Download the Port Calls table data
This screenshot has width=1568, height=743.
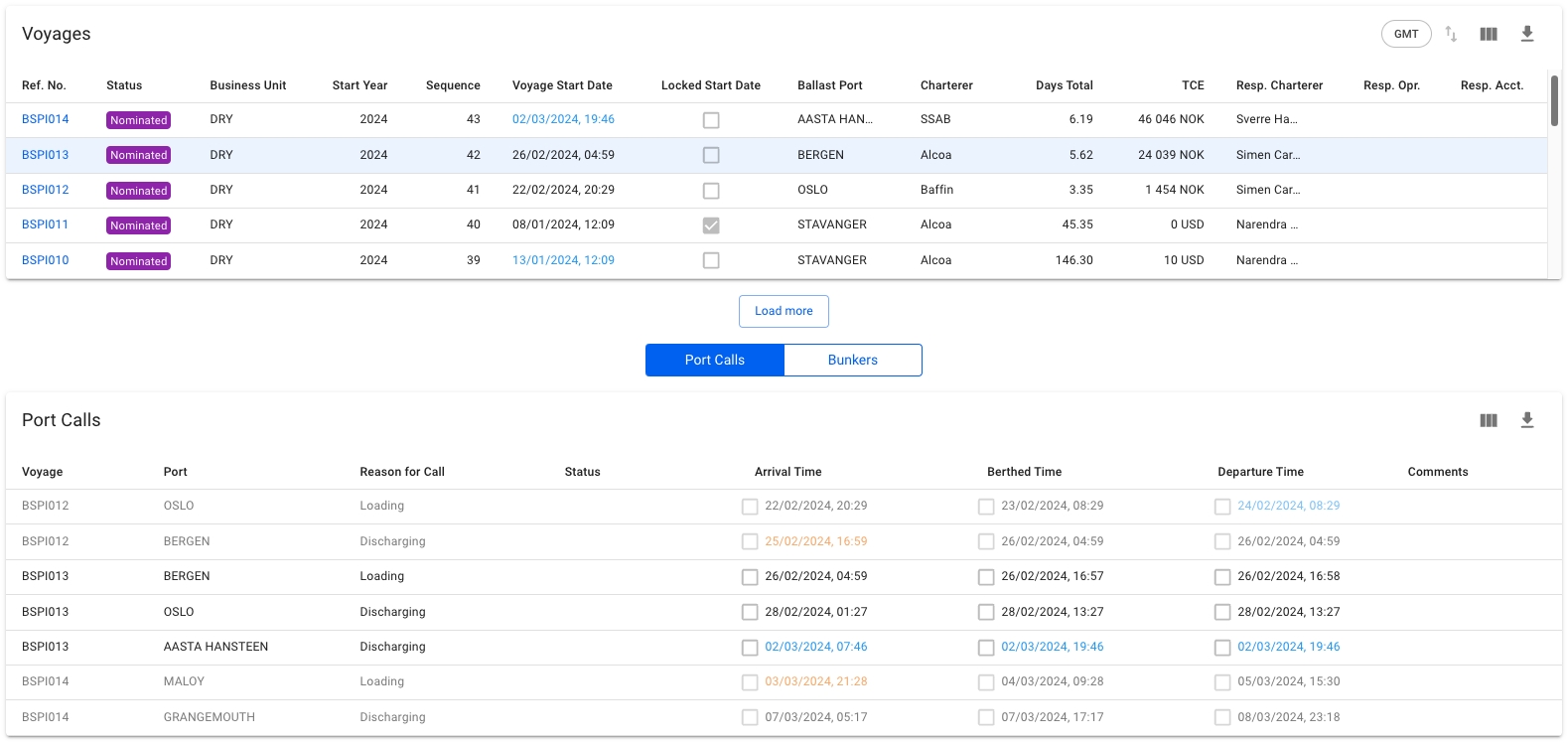pos(1527,420)
